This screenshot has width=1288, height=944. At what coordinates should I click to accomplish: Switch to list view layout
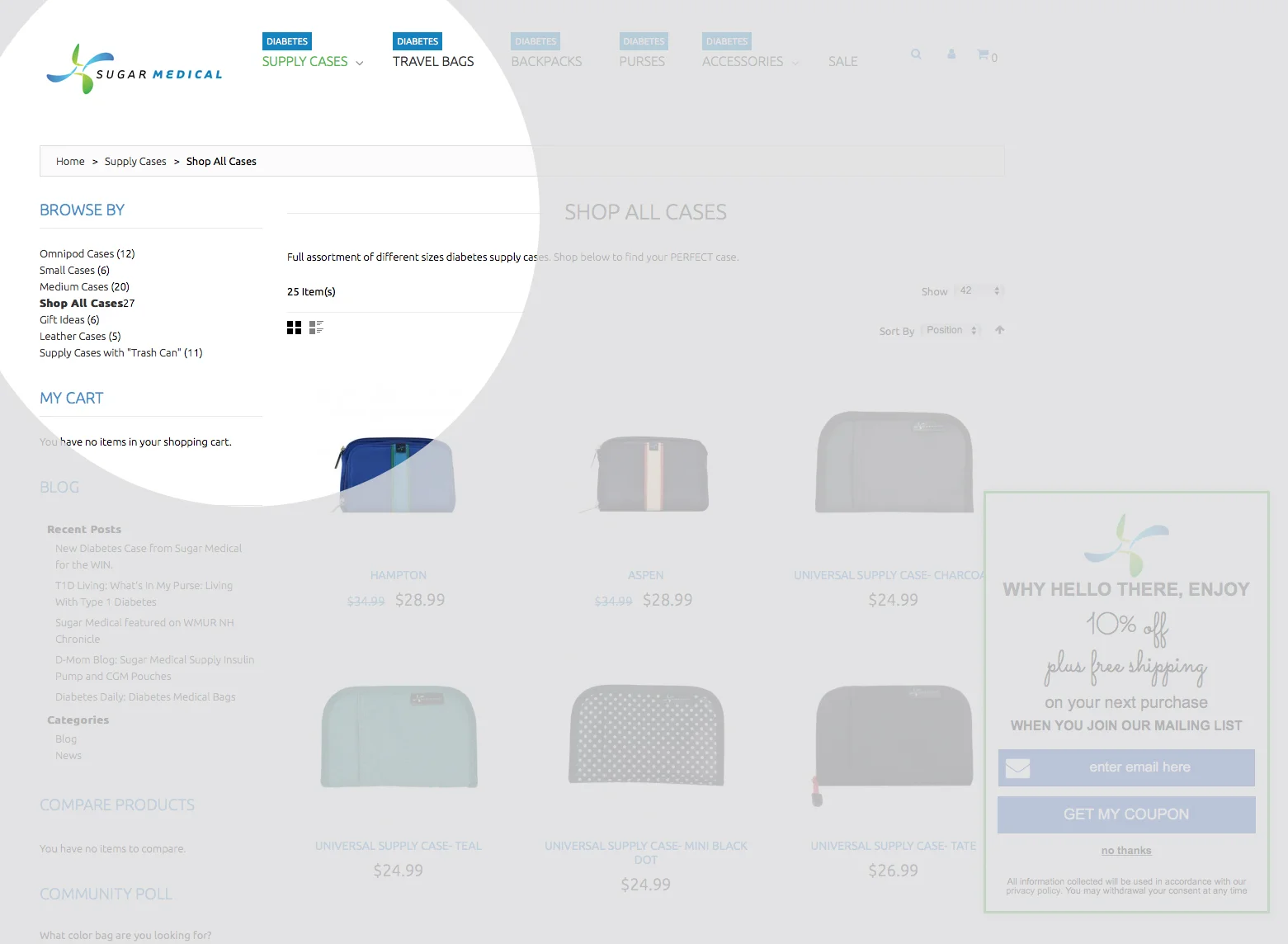tap(316, 328)
